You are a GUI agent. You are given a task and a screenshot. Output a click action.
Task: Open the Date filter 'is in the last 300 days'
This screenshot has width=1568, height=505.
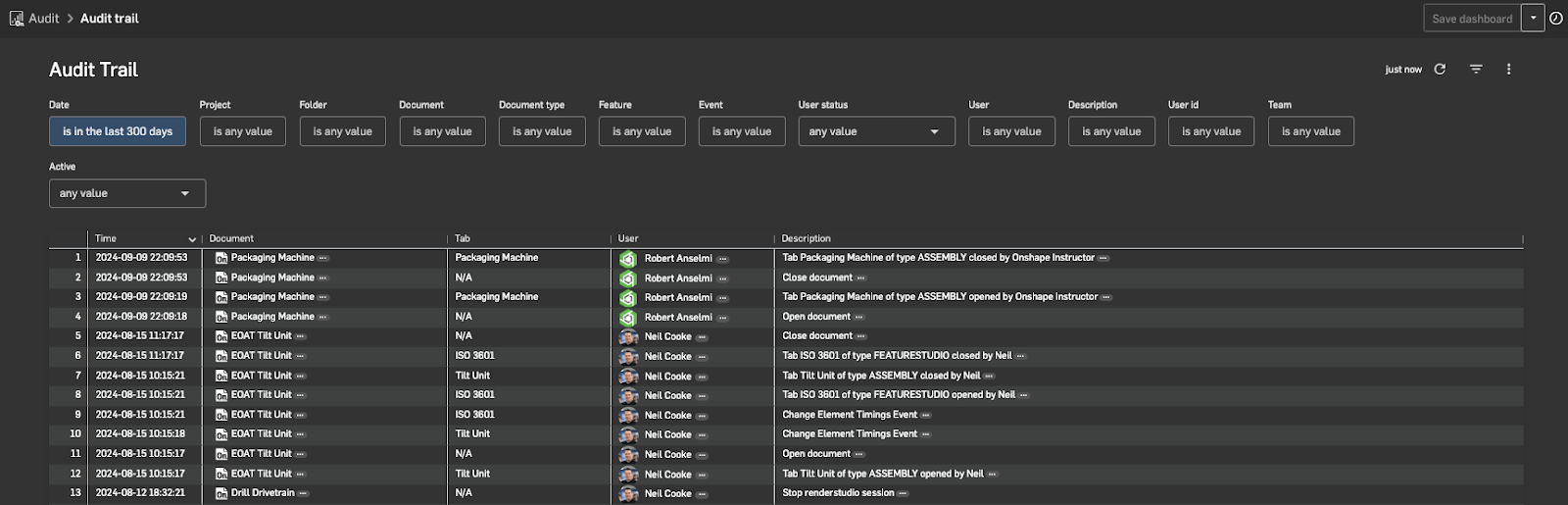click(118, 131)
